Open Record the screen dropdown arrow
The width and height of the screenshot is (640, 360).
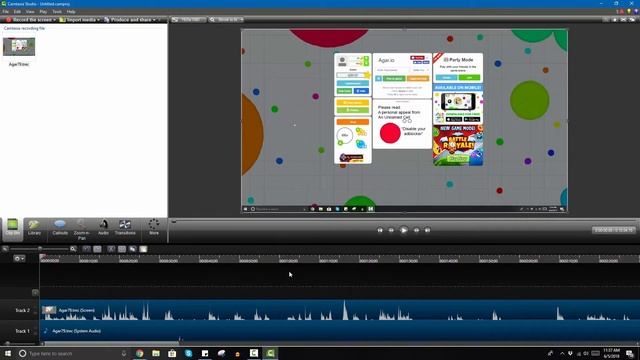(55, 20)
